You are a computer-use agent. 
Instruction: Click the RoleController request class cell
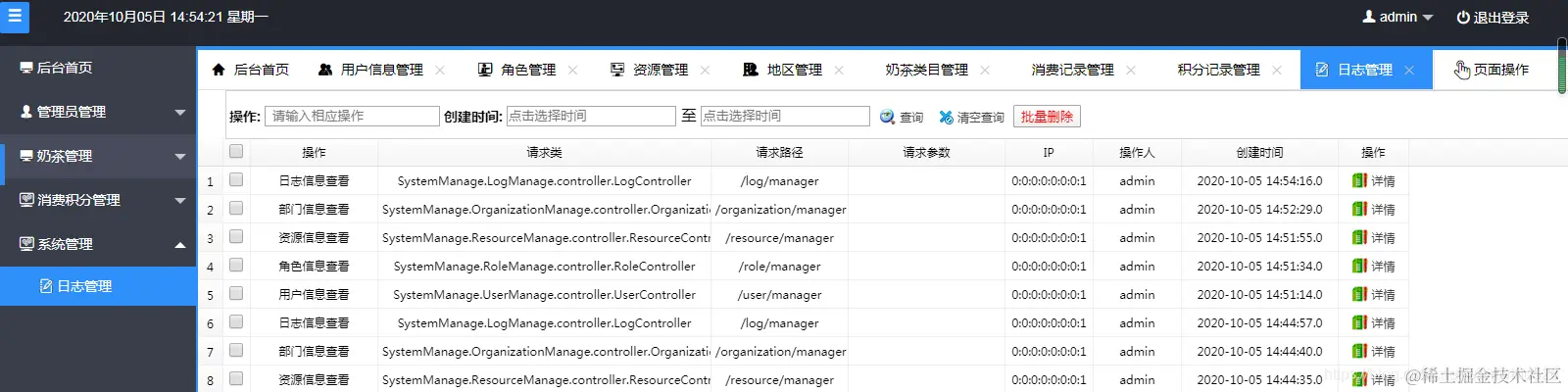pos(544,267)
